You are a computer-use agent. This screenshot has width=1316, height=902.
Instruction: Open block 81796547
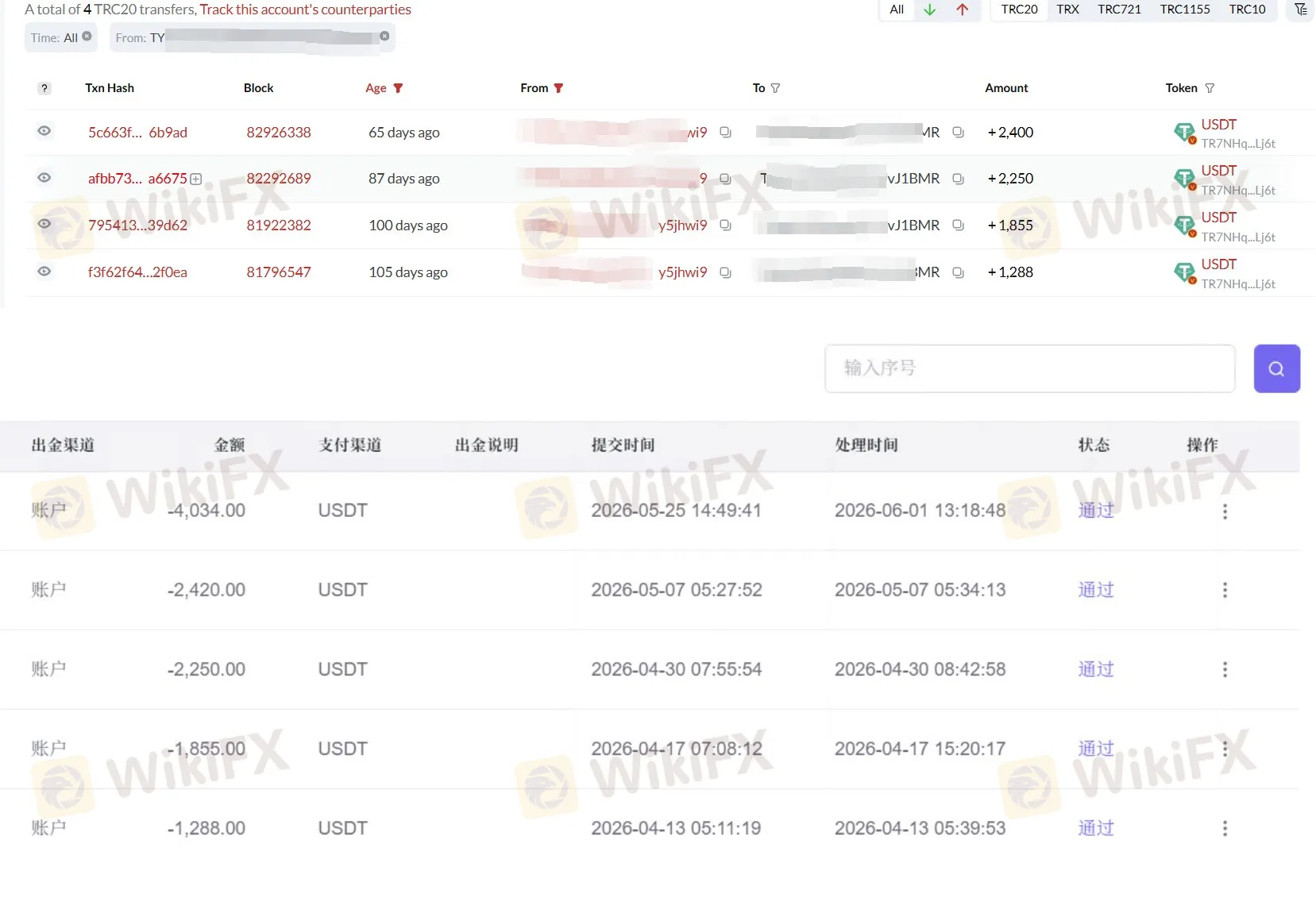[x=279, y=272]
